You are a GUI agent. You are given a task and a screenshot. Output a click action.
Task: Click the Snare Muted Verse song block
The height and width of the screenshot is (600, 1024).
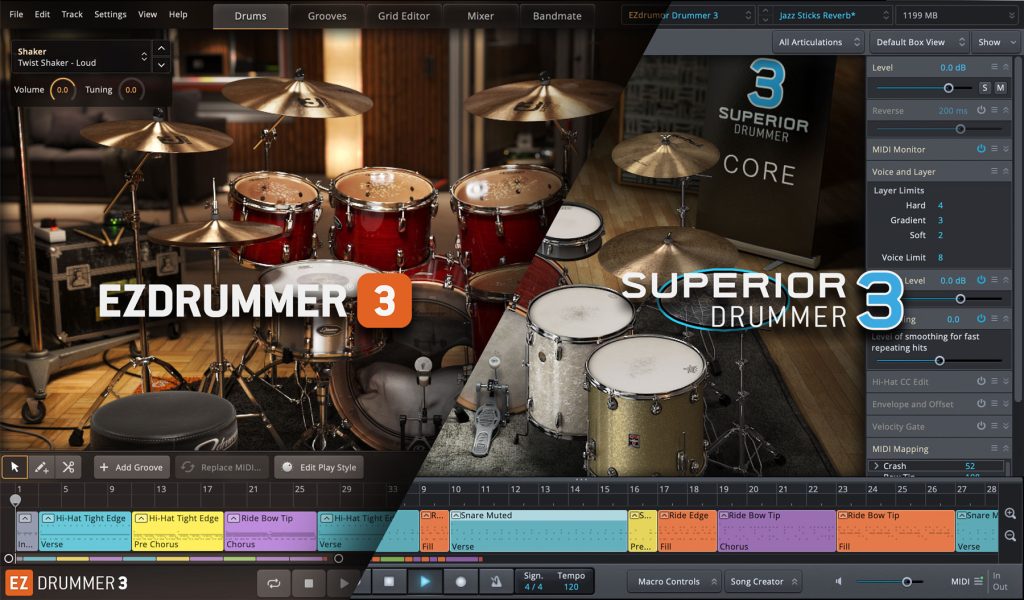[x=538, y=531]
